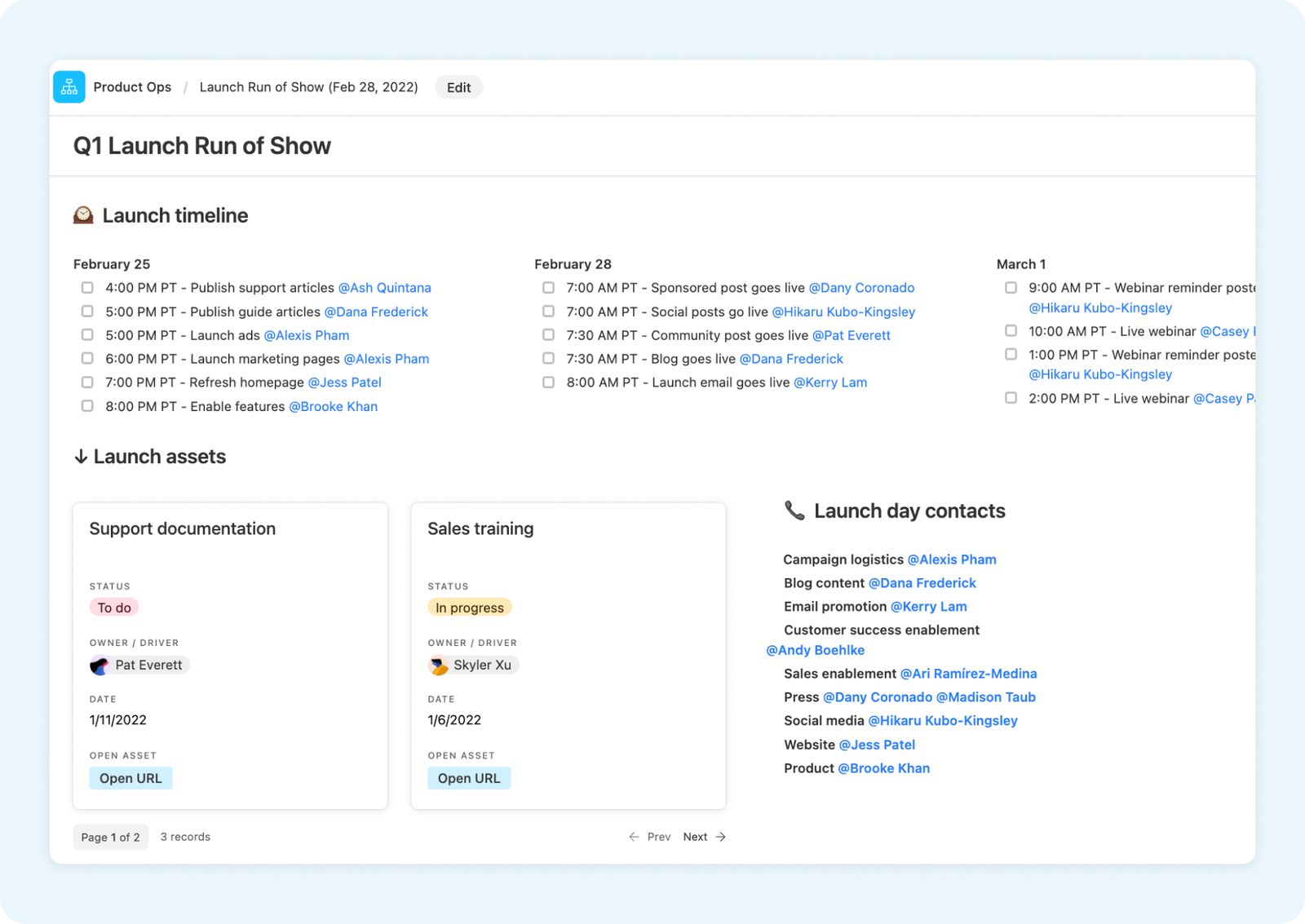Go to the Next page of records

704,837
